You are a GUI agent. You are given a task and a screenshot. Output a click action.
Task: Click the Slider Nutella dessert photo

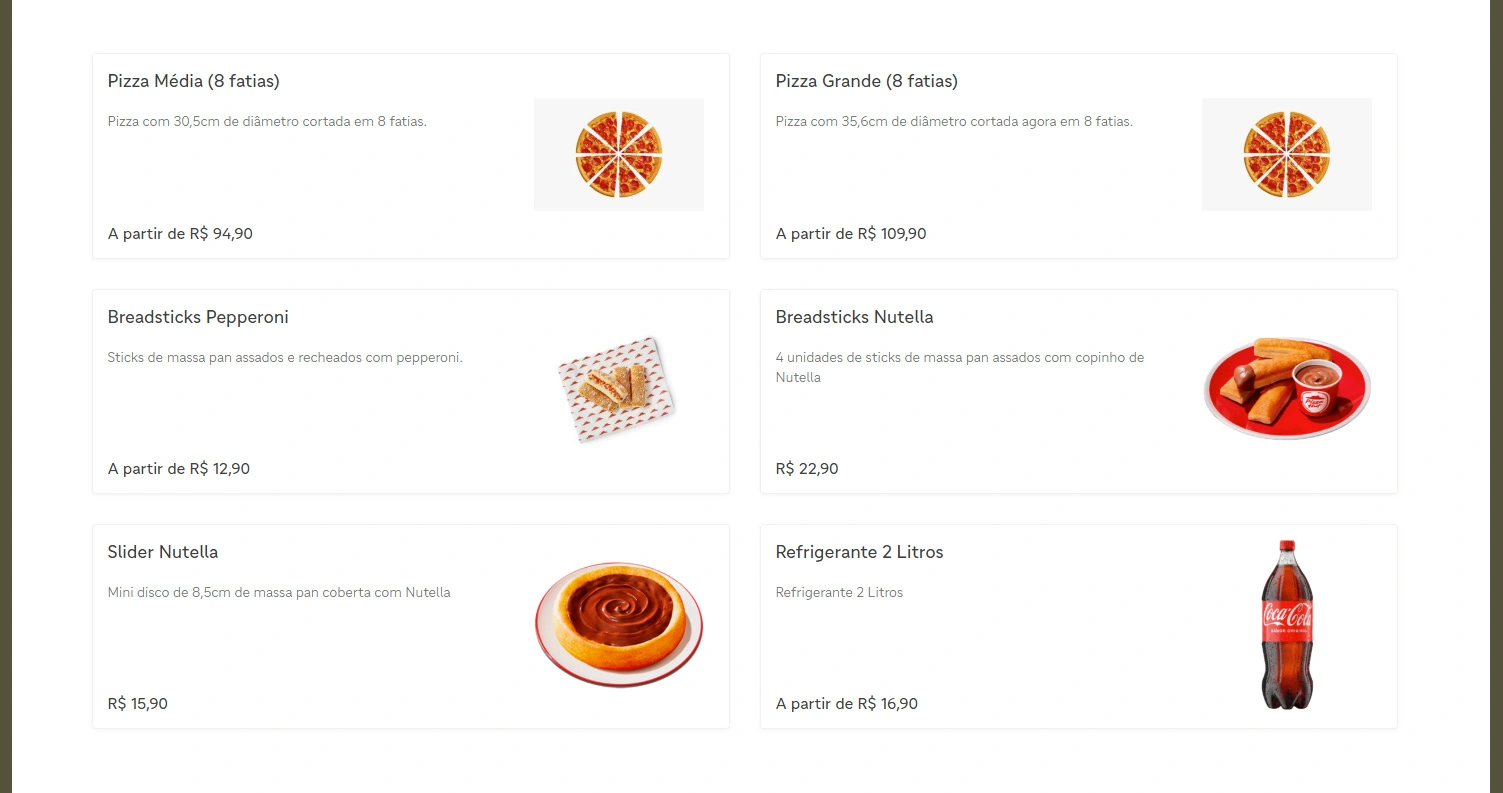point(618,624)
